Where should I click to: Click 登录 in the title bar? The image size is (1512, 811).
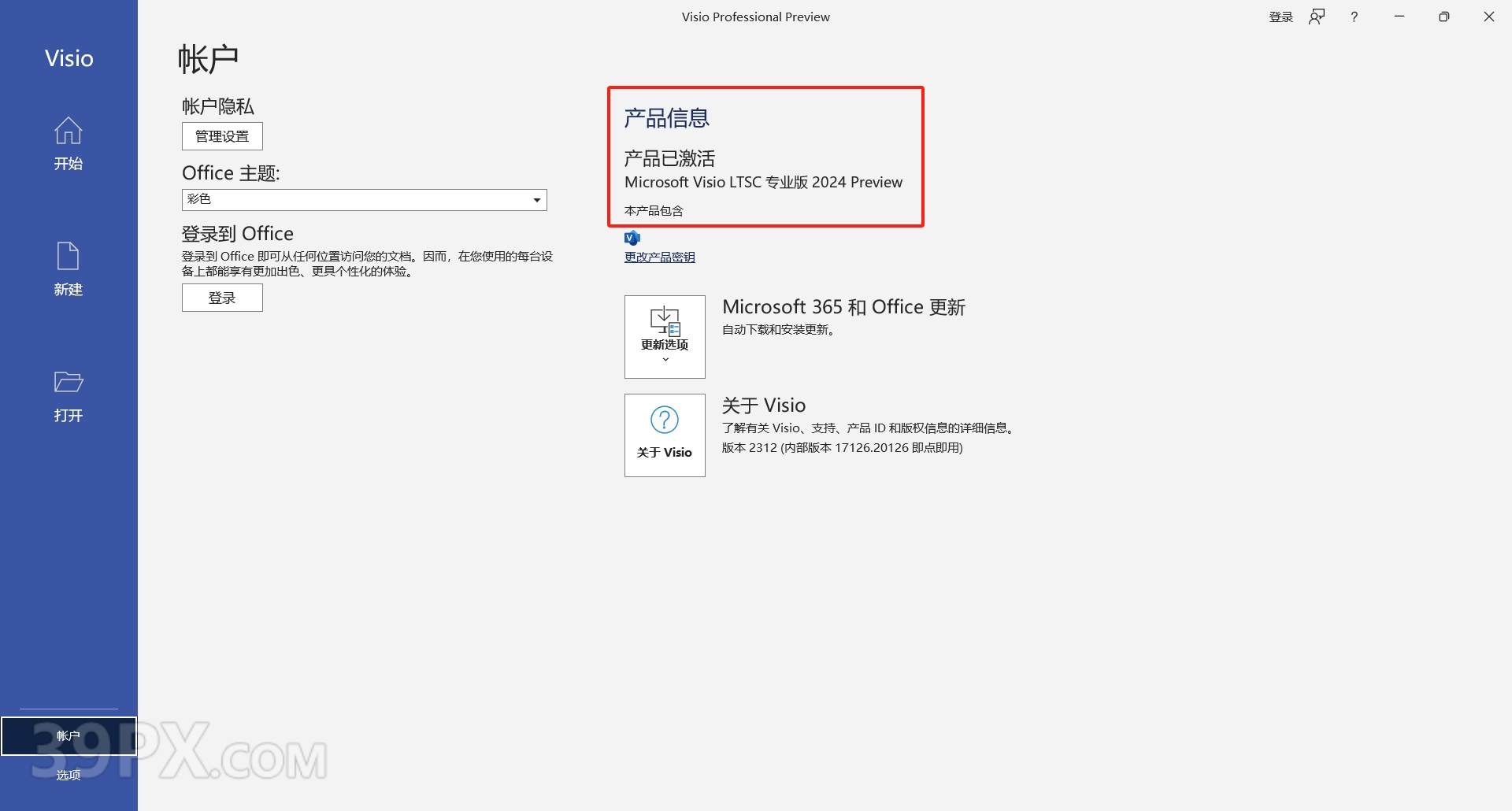(x=1280, y=17)
